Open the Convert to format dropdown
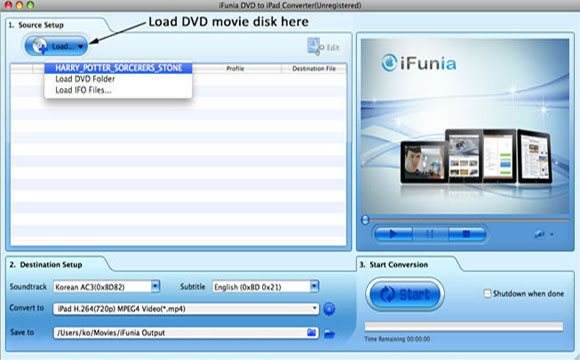This screenshot has height=360, width=580. tap(186, 309)
